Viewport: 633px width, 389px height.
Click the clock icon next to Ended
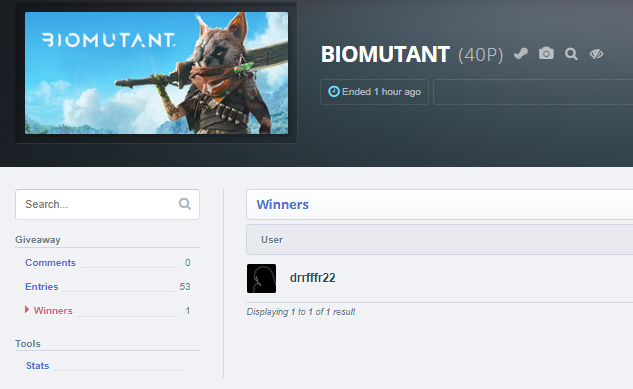click(x=333, y=92)
